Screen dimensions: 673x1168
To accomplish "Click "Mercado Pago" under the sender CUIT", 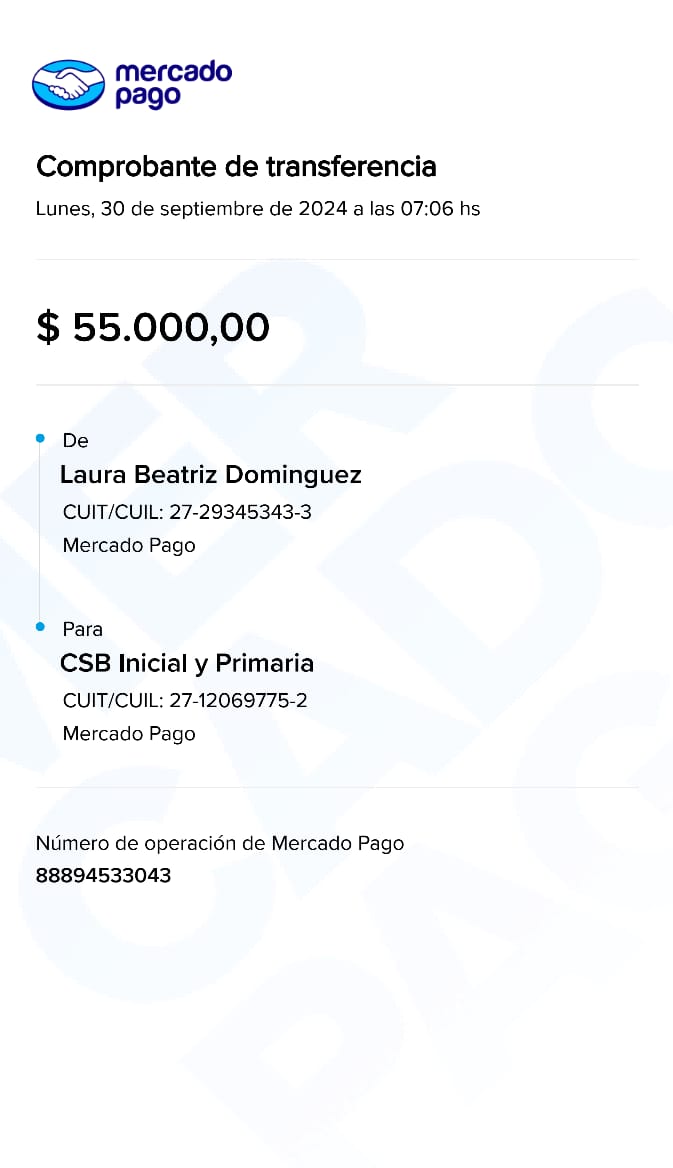I will point(129,546).
